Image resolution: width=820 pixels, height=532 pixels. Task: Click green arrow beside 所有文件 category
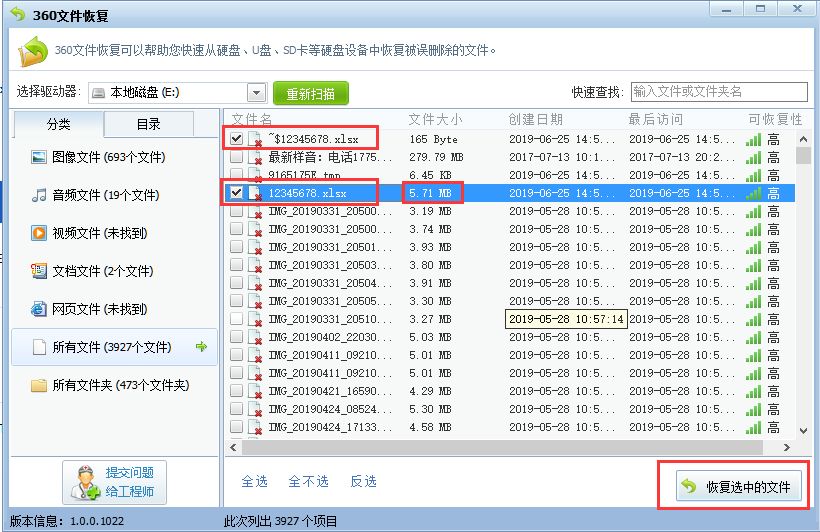pyautogui.click(x=201, y=347)
